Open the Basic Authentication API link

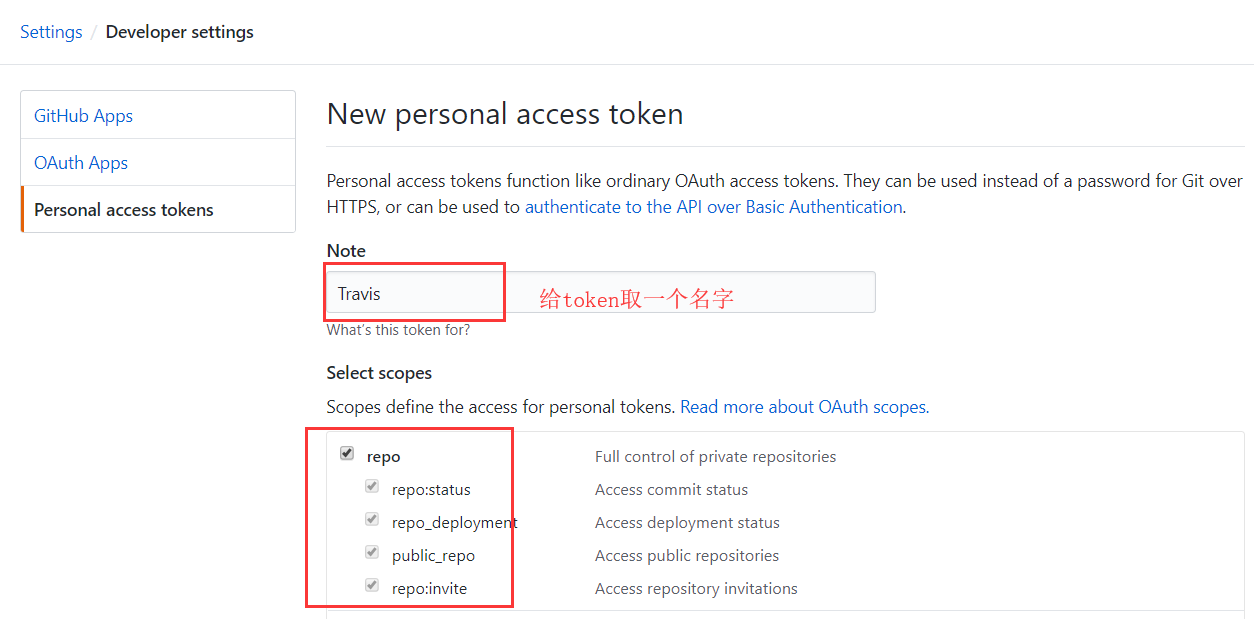713,207
